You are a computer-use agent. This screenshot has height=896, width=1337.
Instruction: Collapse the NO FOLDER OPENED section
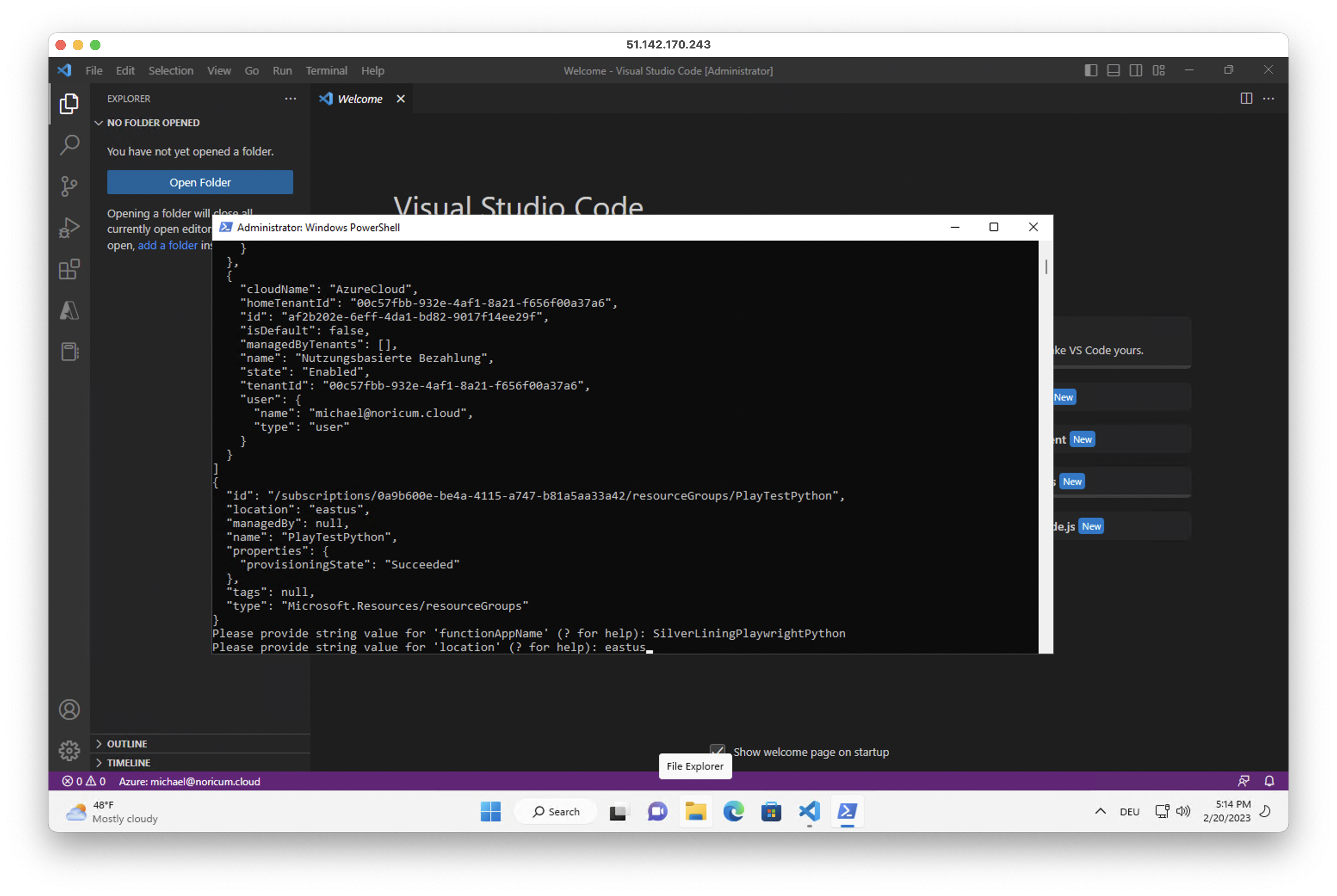tap(153, 123)
